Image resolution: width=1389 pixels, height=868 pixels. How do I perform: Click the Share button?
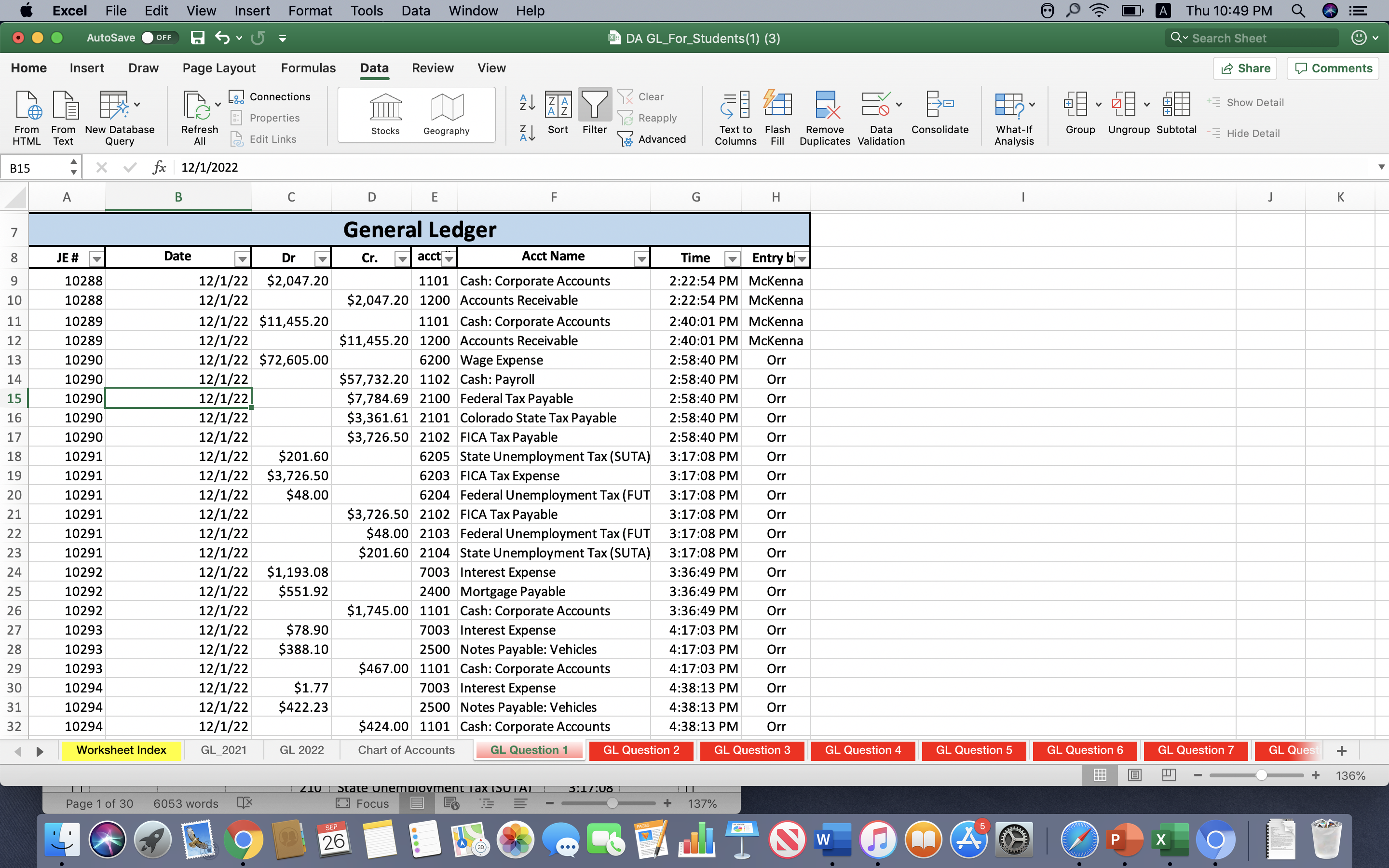pos(1245,68)
